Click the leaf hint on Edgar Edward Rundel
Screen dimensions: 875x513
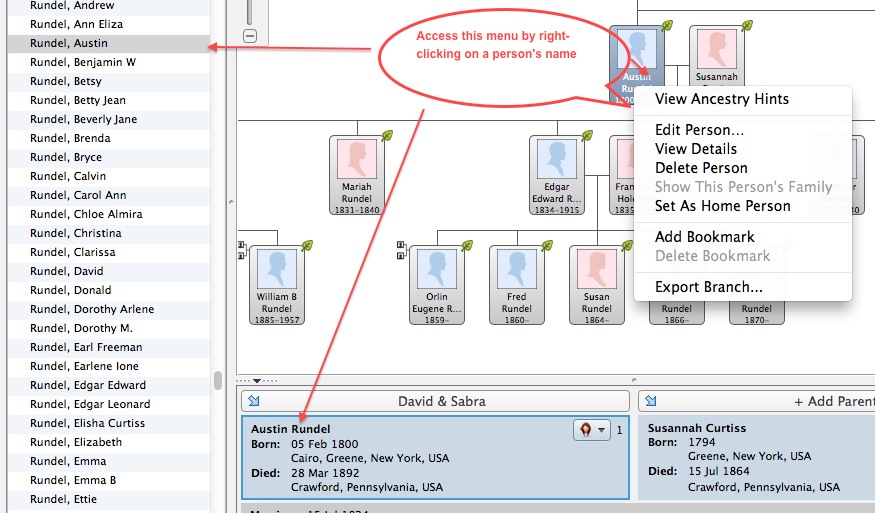click(x=587, y=135)
